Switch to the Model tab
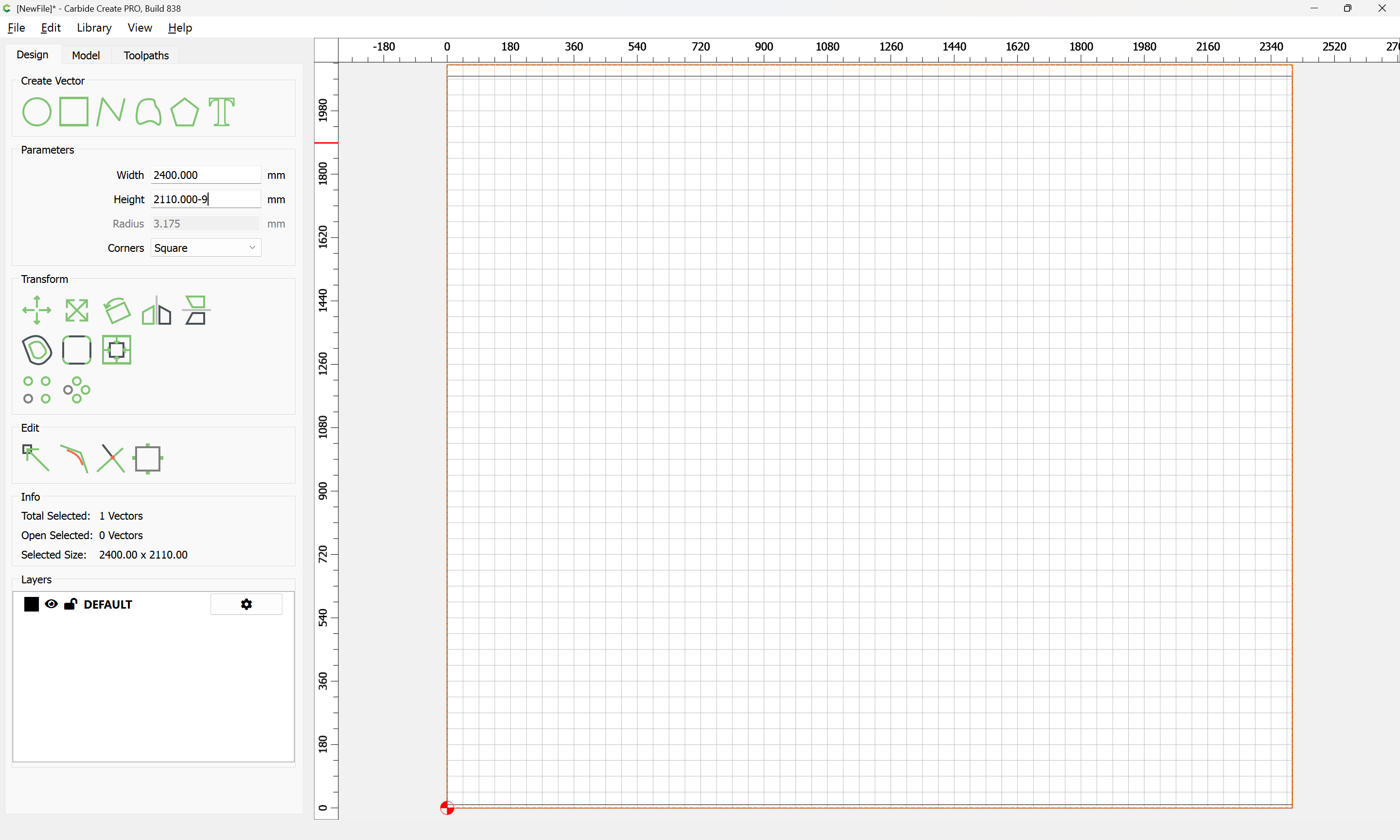The image size is (1400, 840). click(86, 55)
